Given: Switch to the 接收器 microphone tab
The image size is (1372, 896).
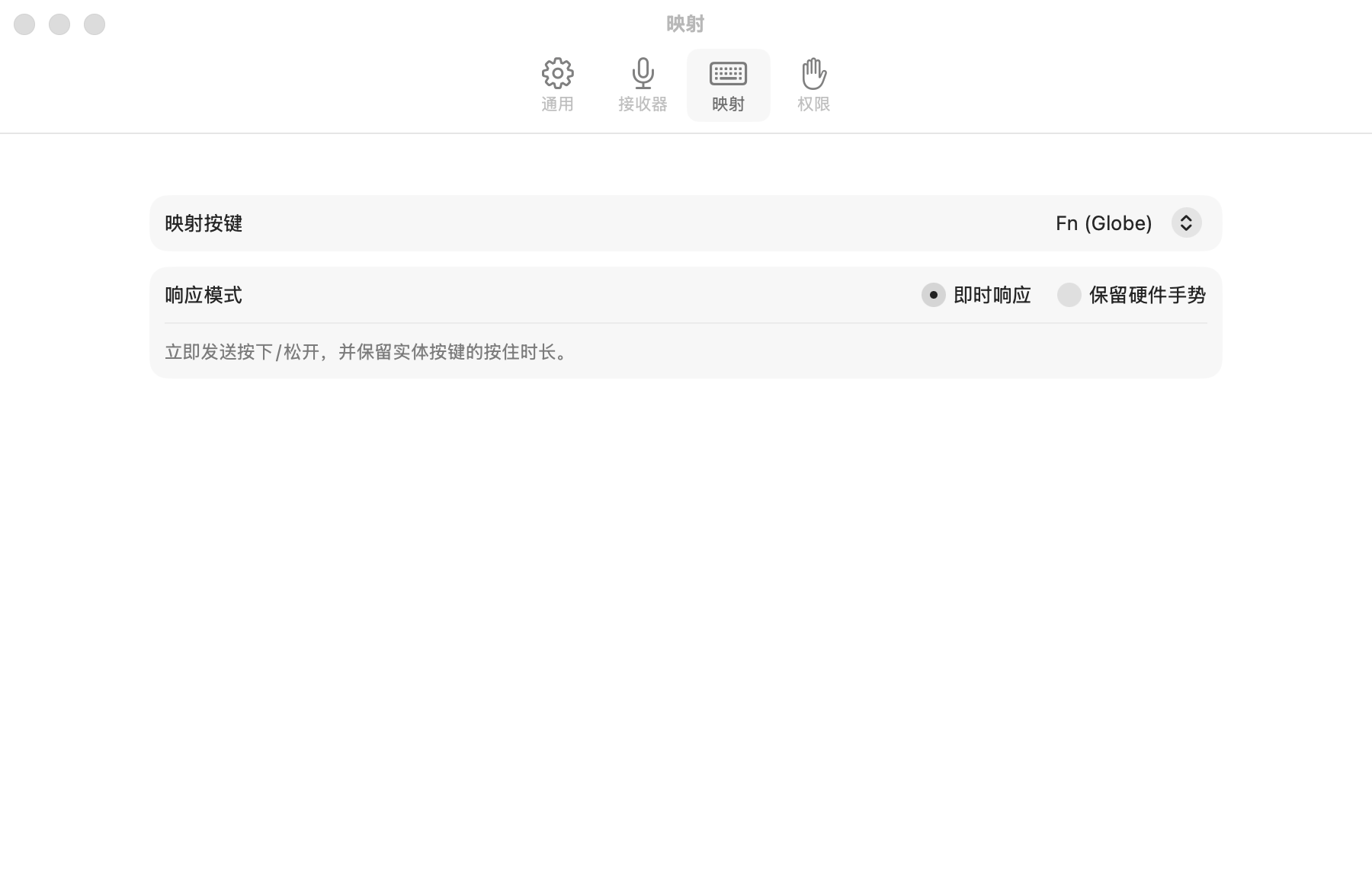Looking at the screenshot, I should 643,85.
